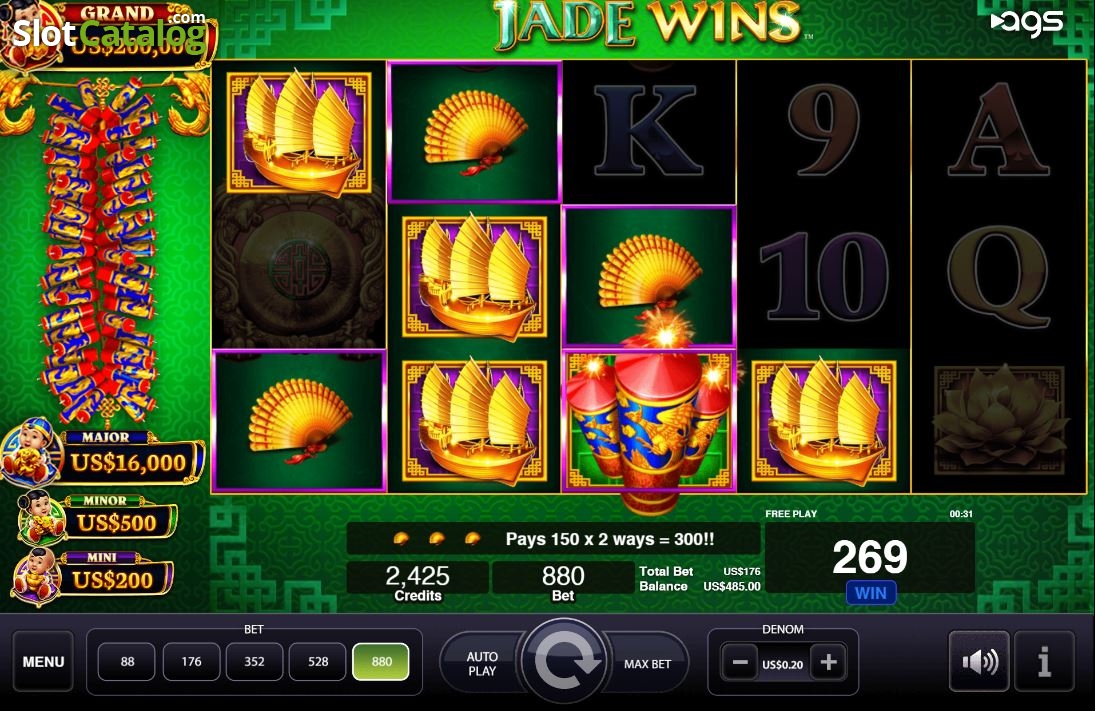Click the spin reels button

[x=564, y=660]
